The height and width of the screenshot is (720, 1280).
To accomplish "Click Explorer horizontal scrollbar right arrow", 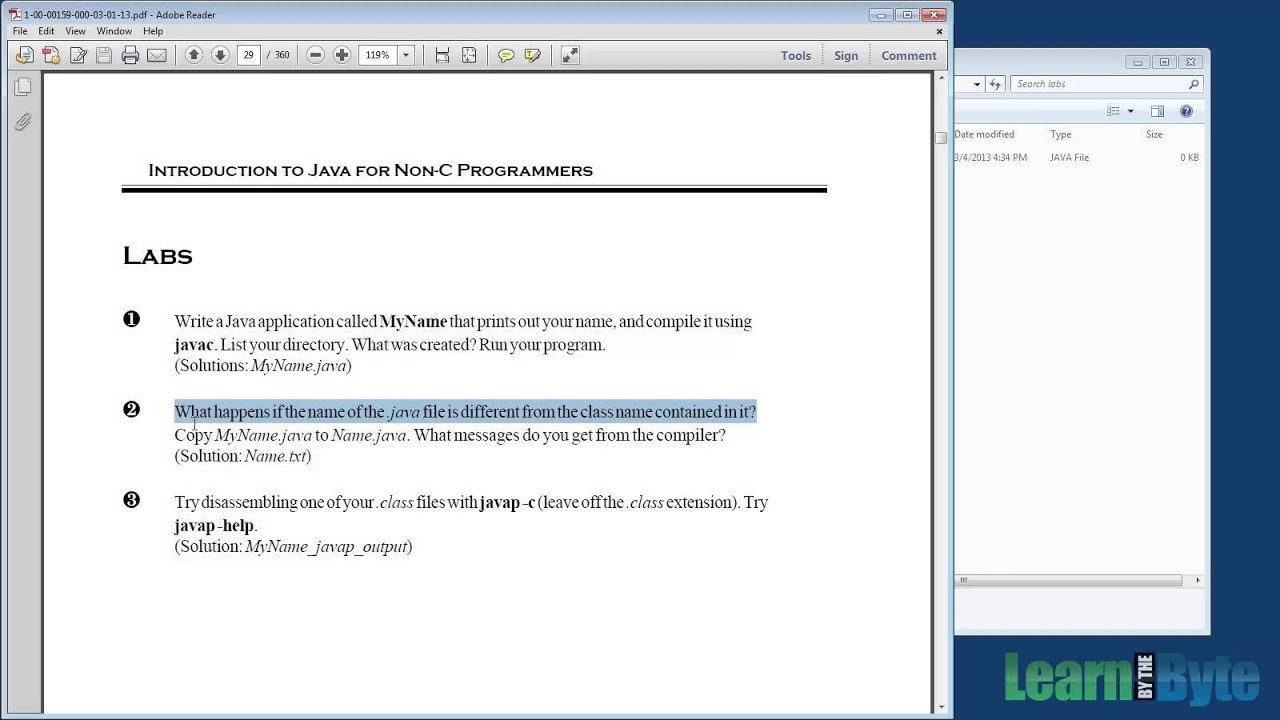I will tap(1197, 580).
